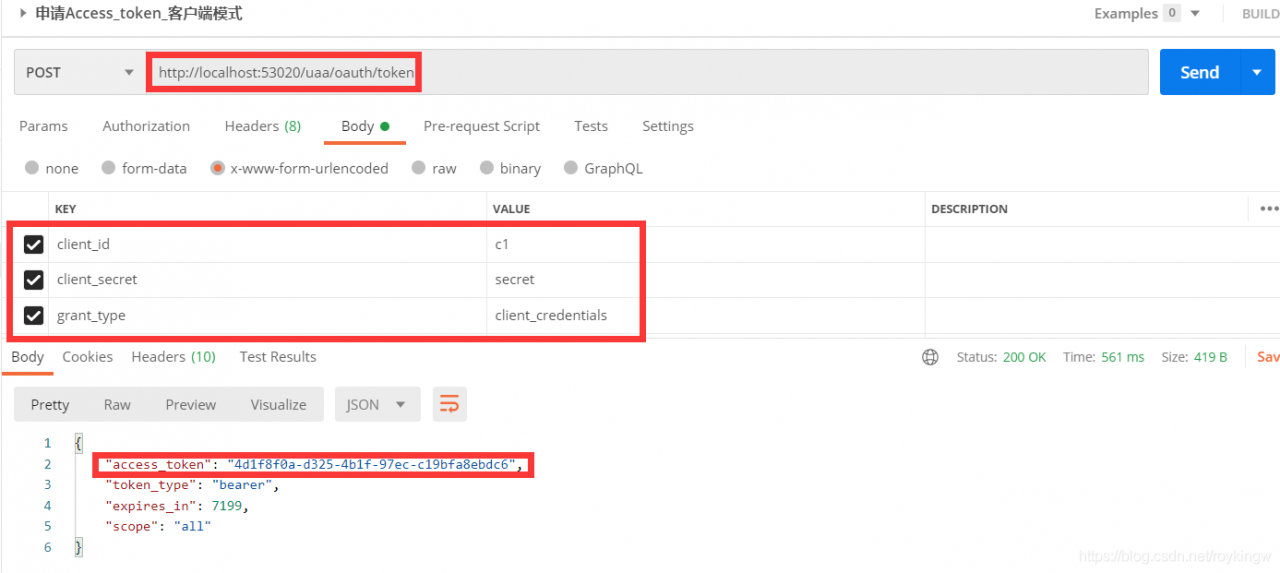Viewport: 1280px width, 573px height.
Task: Click the secret value cell
Action: pyautogui.click(x=705, y=280)
